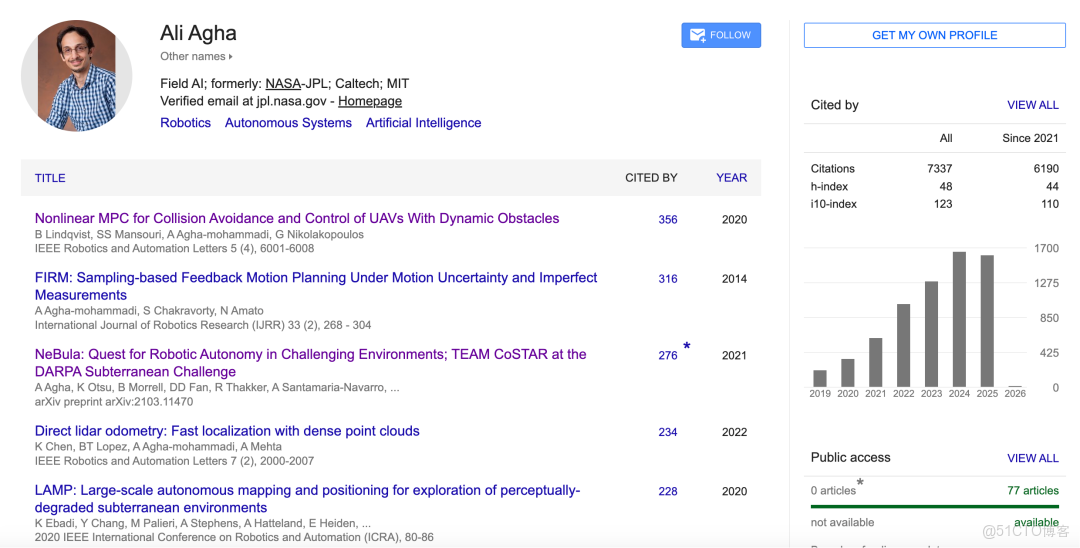The height and width of the screenshot is (548, 1080).
Task: Click the 2024 bar in citations chart
Action: [x=959, y=319]
